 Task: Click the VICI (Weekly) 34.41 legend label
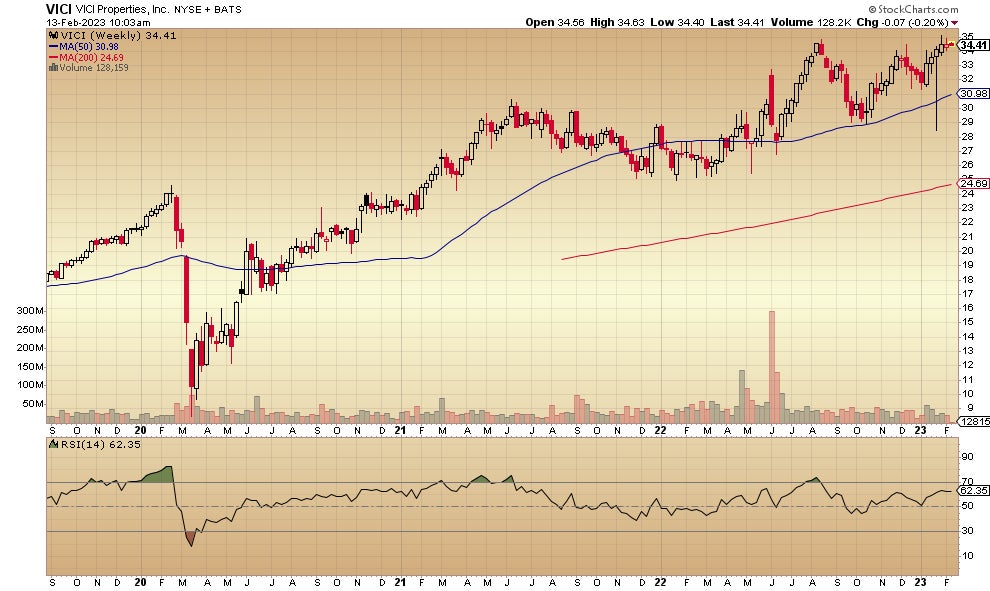pyautogui.click(x=117, y=36)
